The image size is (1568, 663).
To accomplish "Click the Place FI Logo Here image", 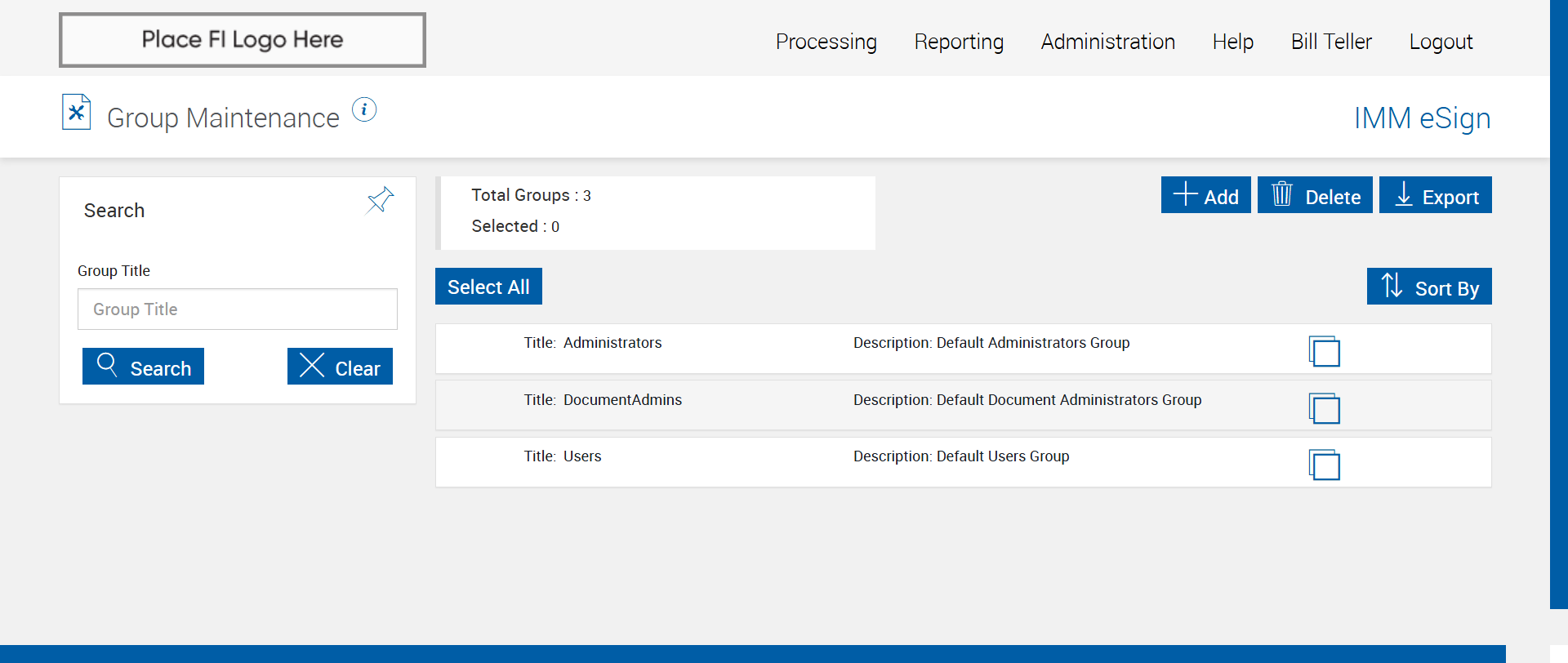I will tap(243, 40).
